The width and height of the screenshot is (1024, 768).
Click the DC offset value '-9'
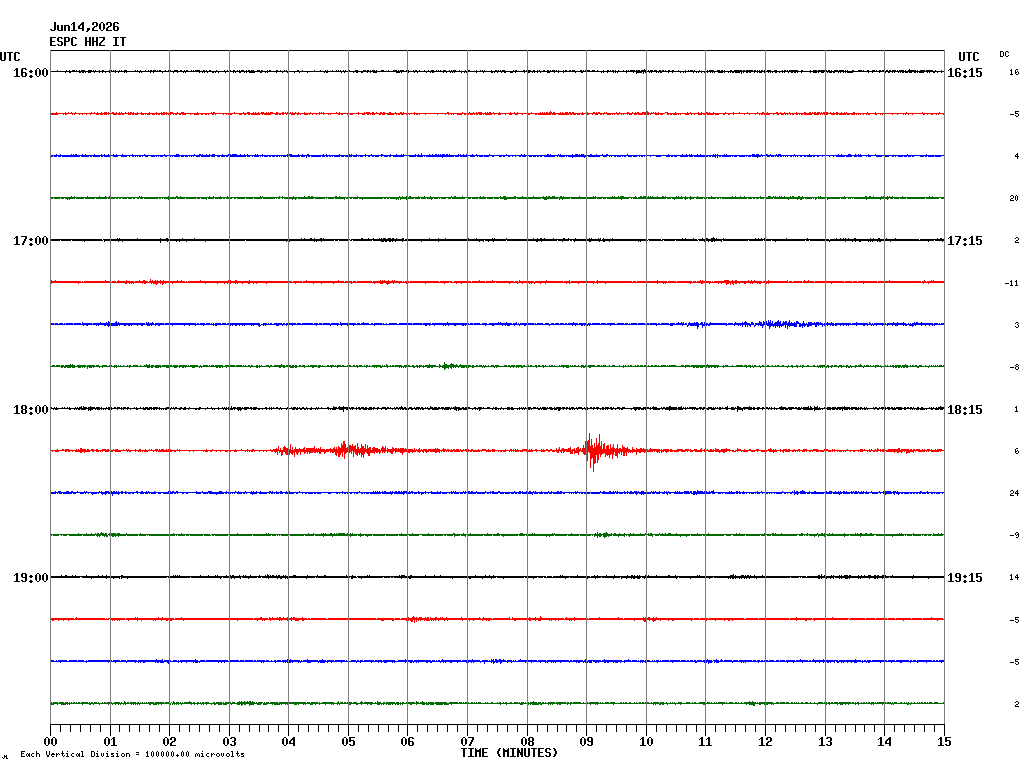pos(1014,536)
